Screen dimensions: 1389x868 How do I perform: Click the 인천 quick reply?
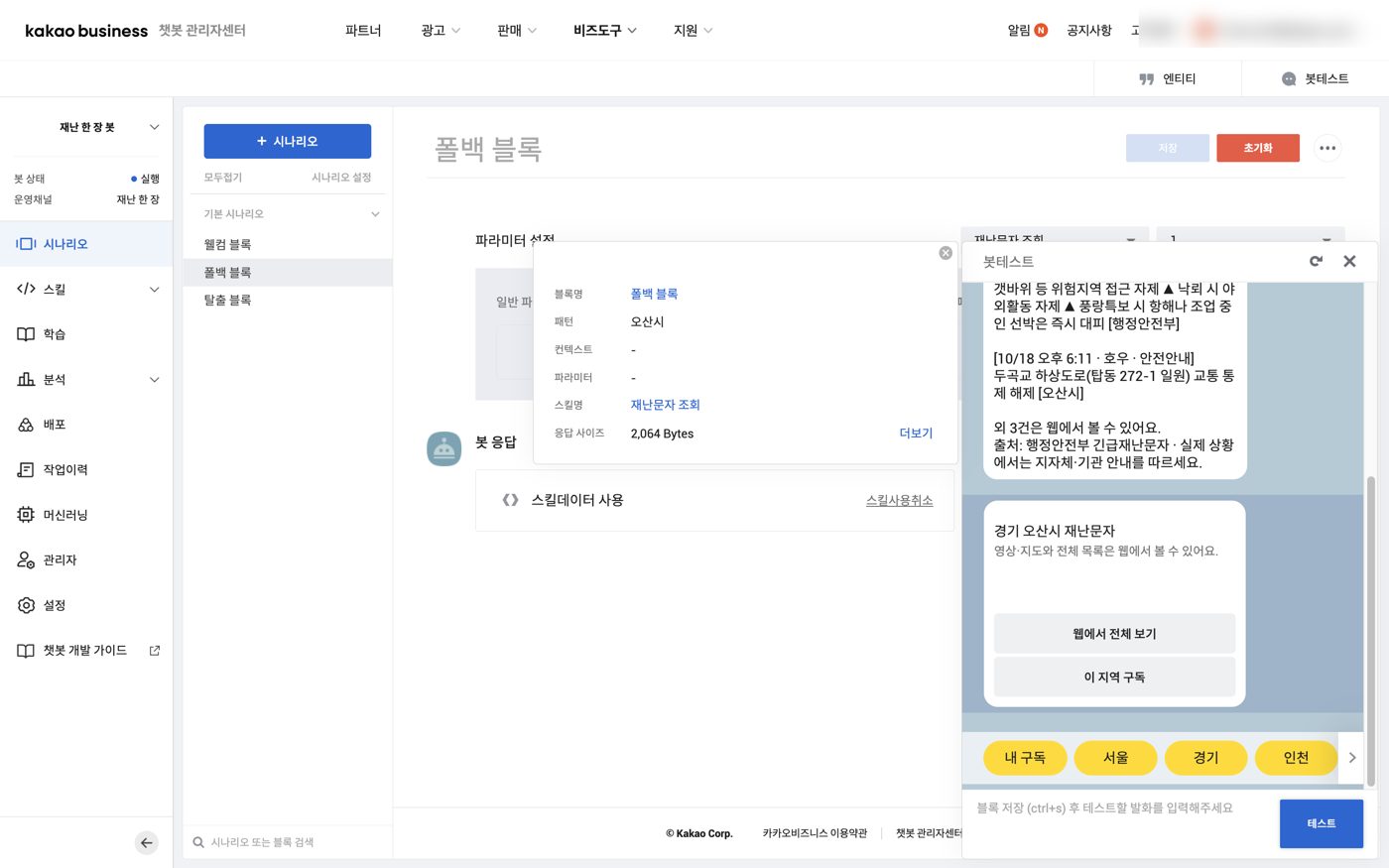pyautogui.click(x=1297, y=758)
